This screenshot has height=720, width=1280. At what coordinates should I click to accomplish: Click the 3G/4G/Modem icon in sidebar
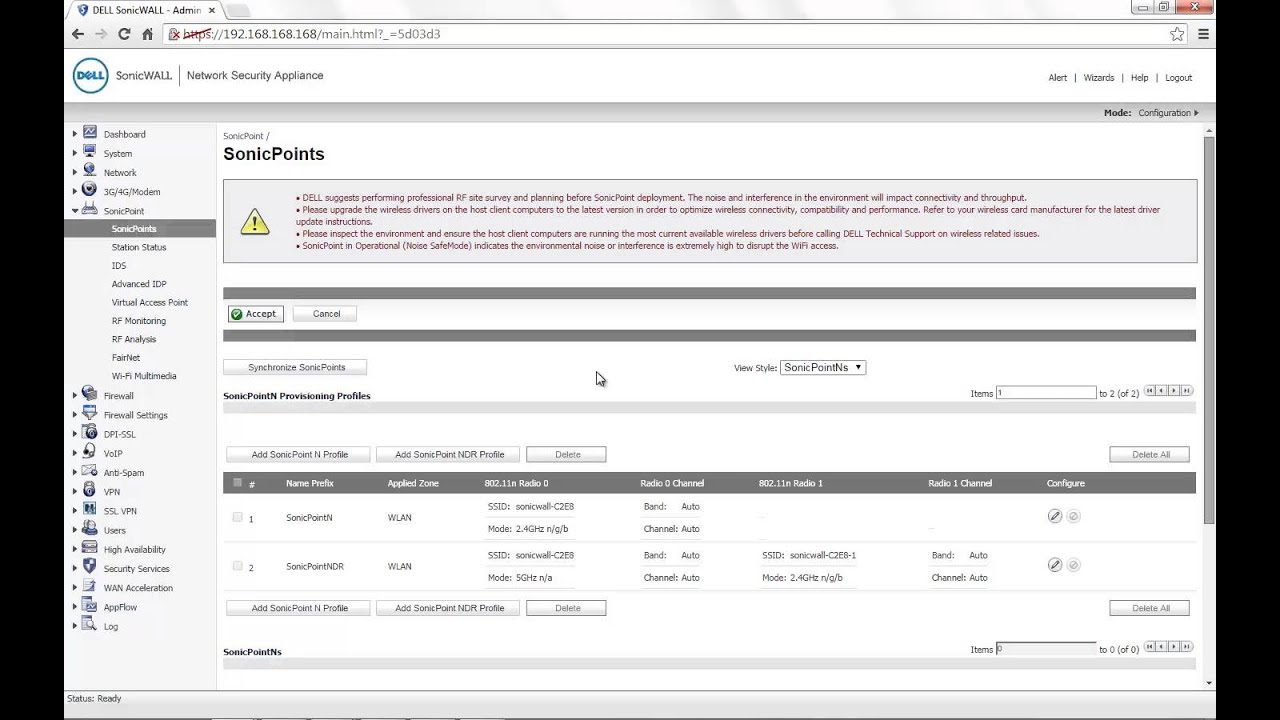coord(90,190)
